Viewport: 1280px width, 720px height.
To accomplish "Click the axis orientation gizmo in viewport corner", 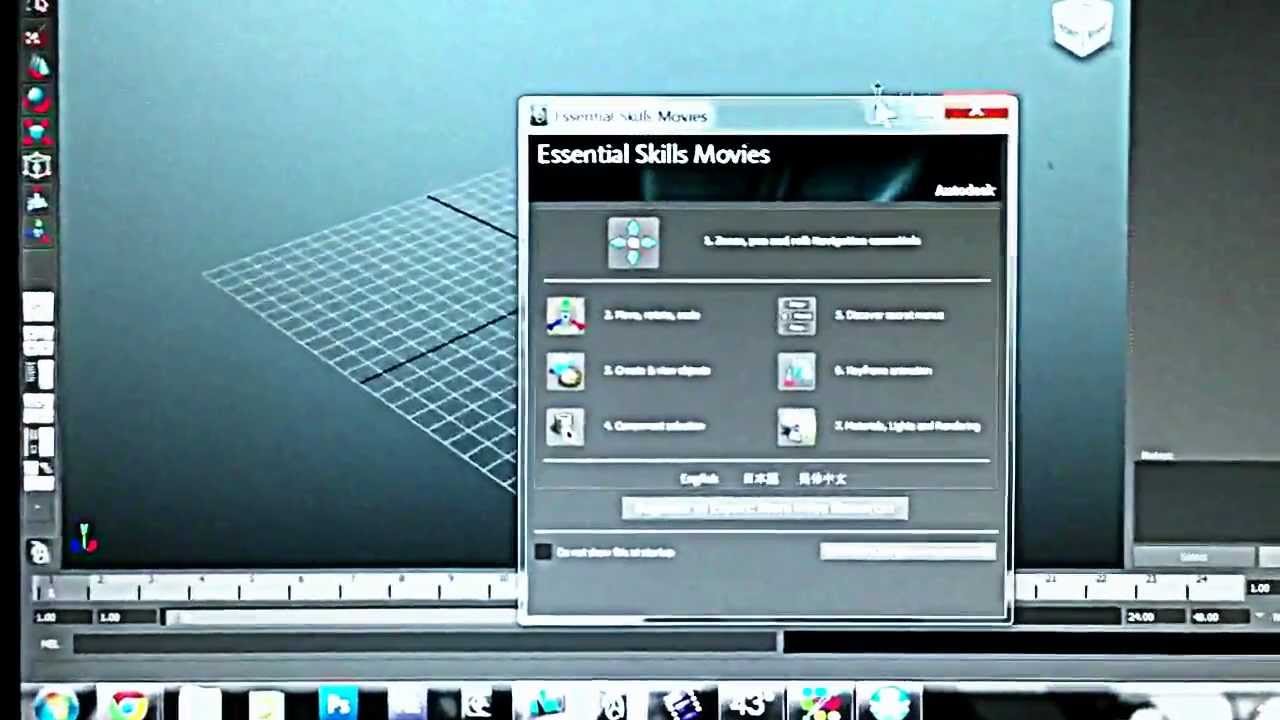I will (85, 539).
